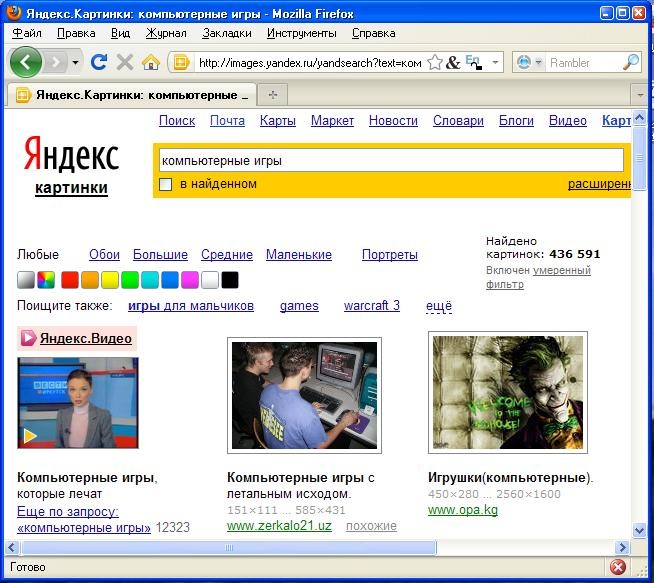The image size is (654, 583).
Task: Open the Joker game image thumbnail
Action: coord(508,392)
